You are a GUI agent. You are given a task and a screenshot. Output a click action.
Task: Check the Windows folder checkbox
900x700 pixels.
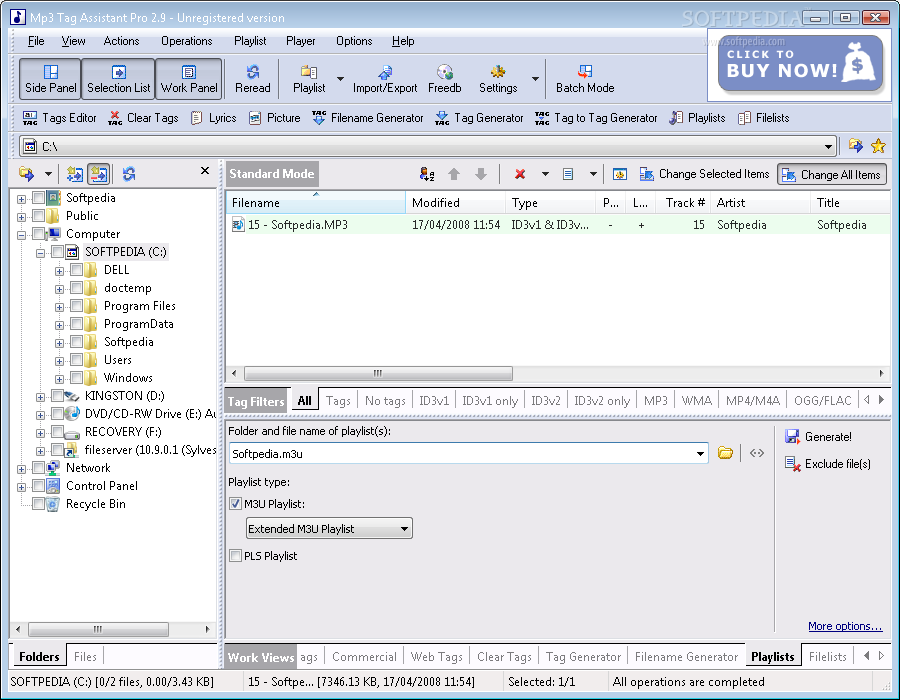click(x=76, y=378)
